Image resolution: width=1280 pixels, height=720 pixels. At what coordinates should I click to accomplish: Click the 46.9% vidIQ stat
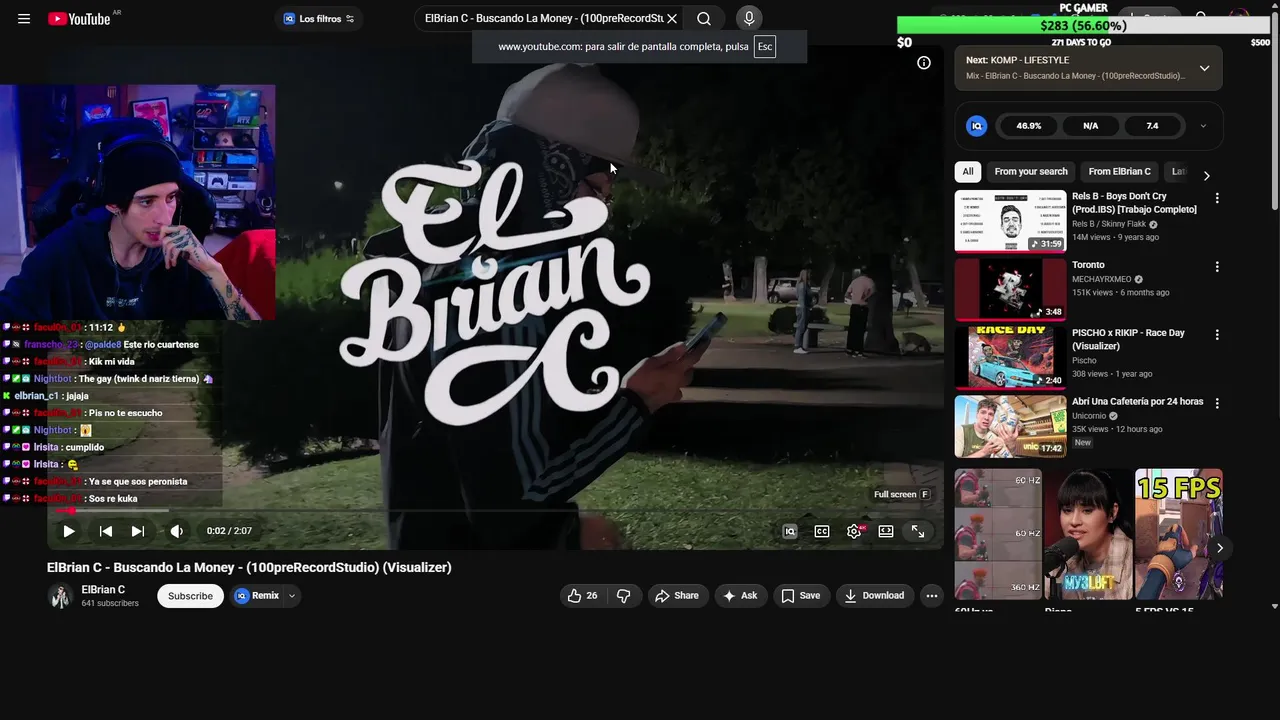point(1029,126)
